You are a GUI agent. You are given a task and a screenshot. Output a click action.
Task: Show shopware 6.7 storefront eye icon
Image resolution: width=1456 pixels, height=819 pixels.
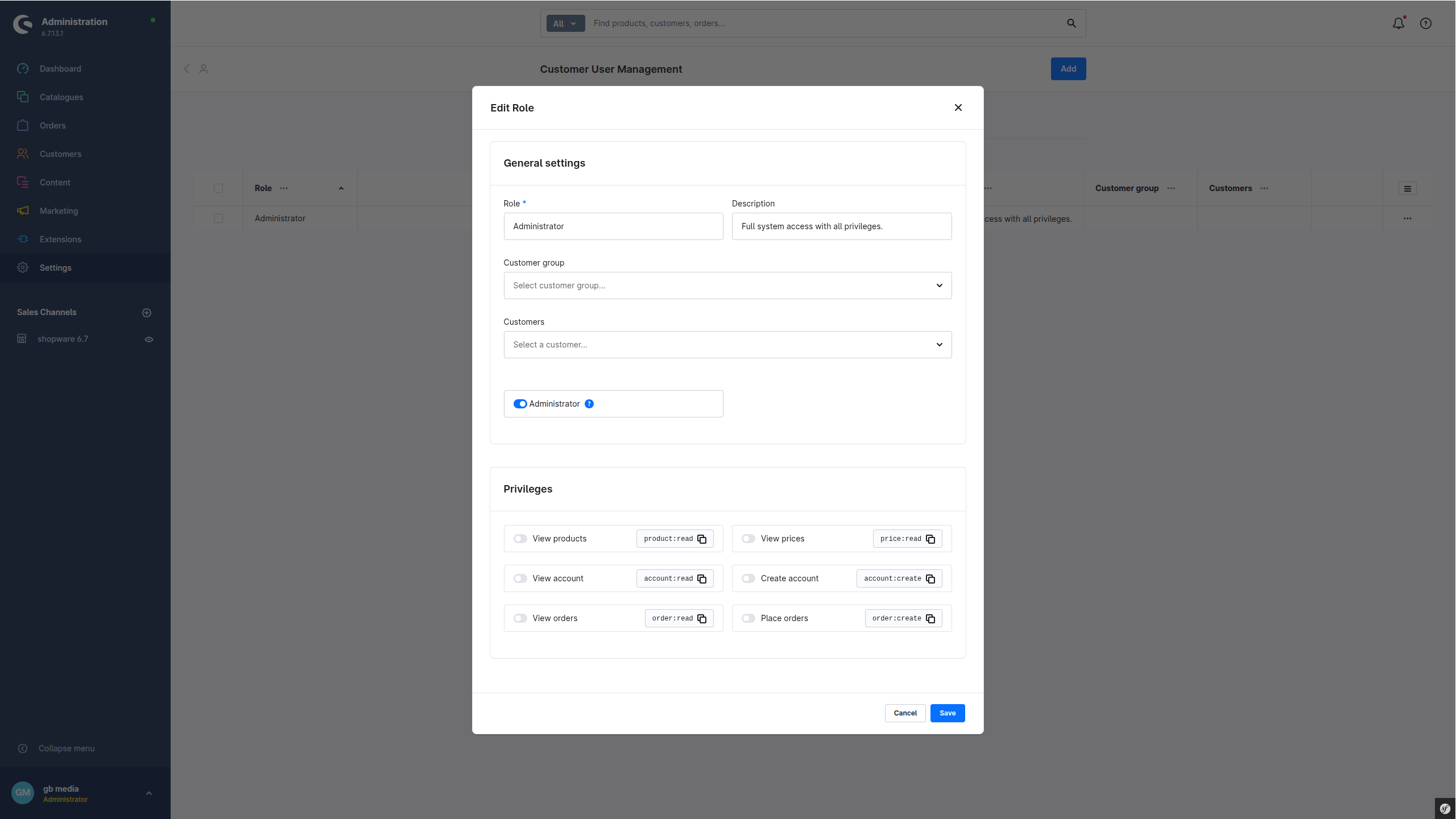point(149,340)
